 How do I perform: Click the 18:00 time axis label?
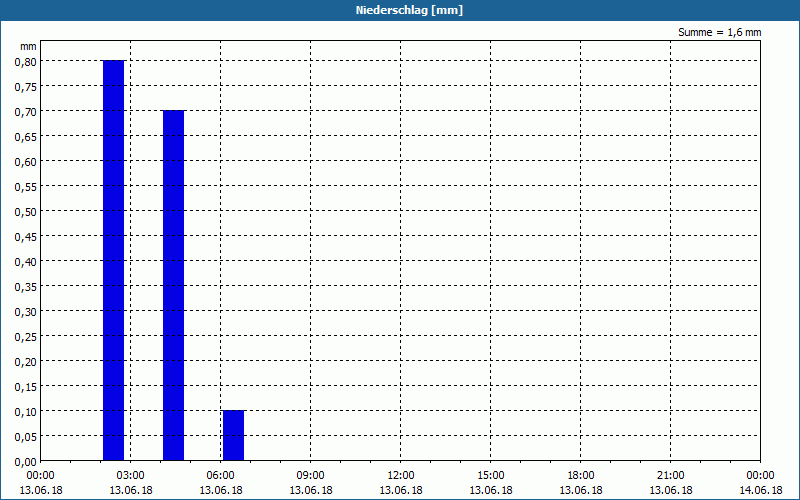581,475
